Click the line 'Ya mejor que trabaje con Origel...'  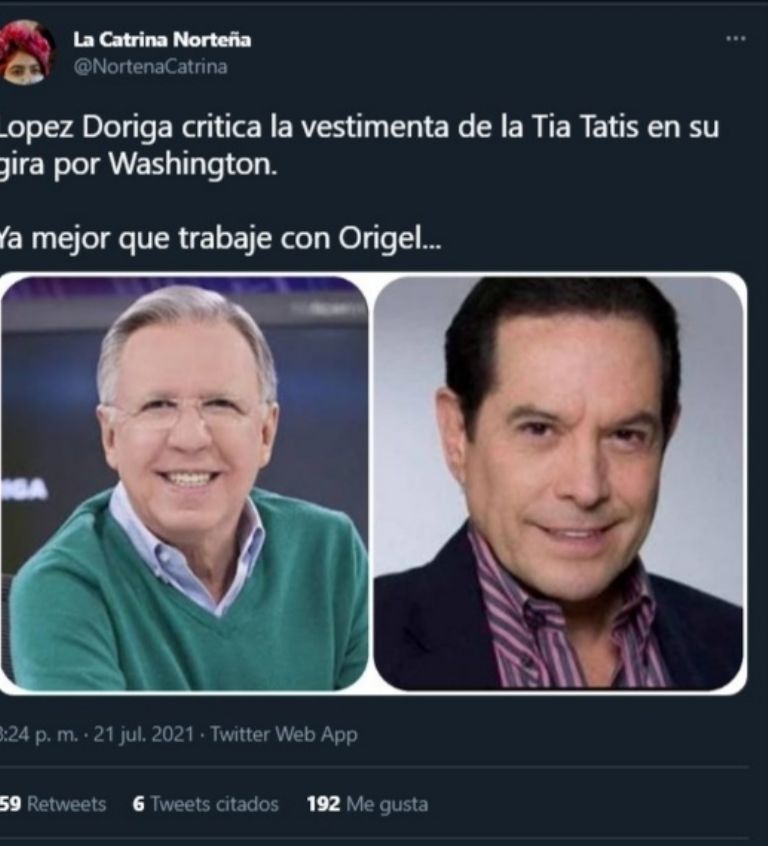click(x=220, y=238)
